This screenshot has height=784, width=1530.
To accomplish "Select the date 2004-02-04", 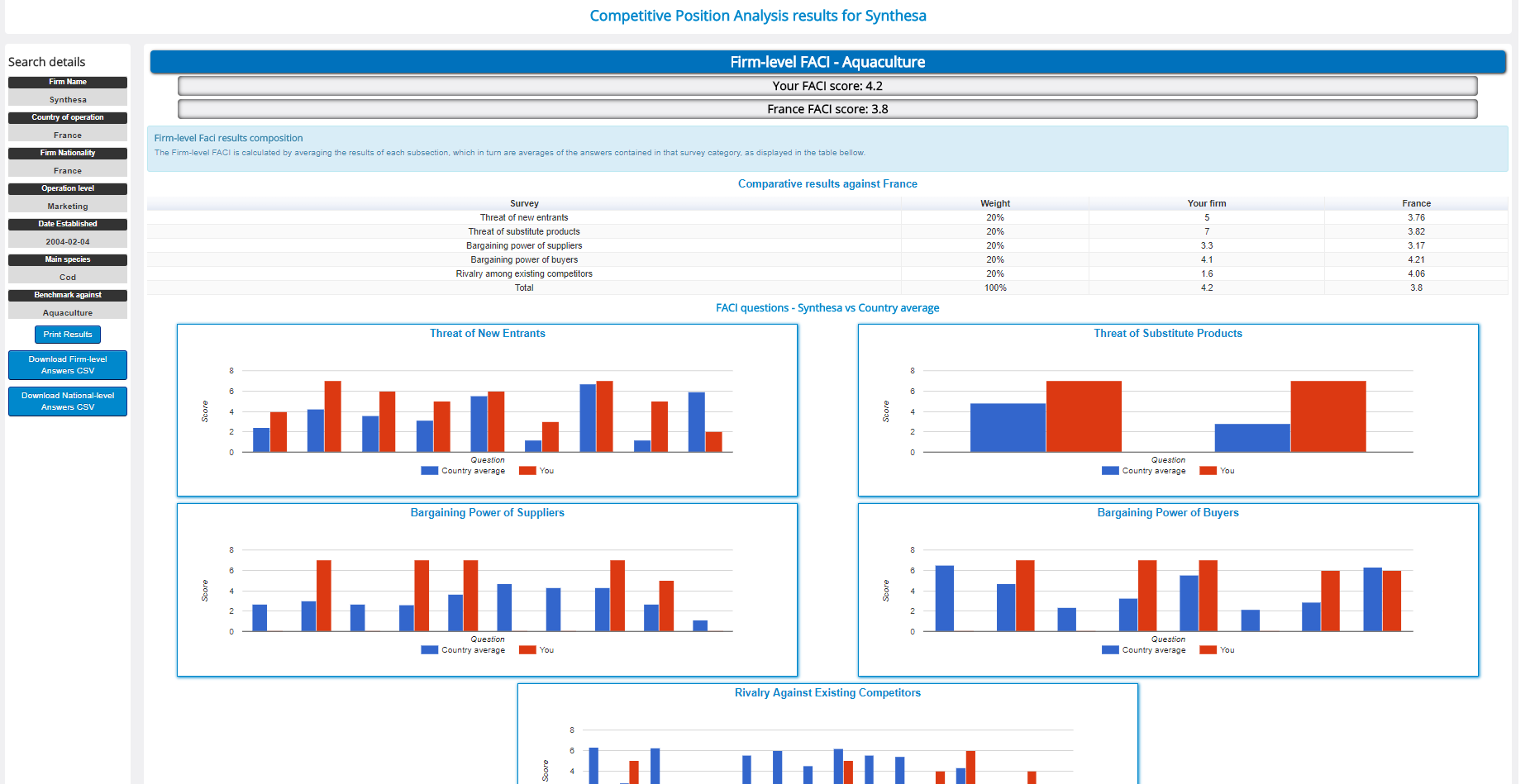I will [x=68, y=242].
